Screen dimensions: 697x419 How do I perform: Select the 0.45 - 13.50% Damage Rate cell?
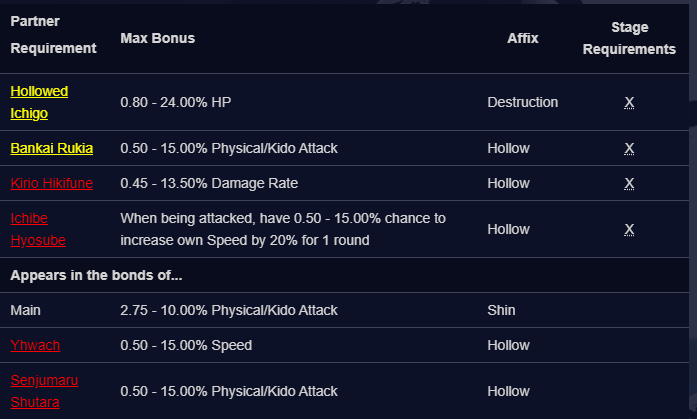pyautogui.click(x=209, y=183)
